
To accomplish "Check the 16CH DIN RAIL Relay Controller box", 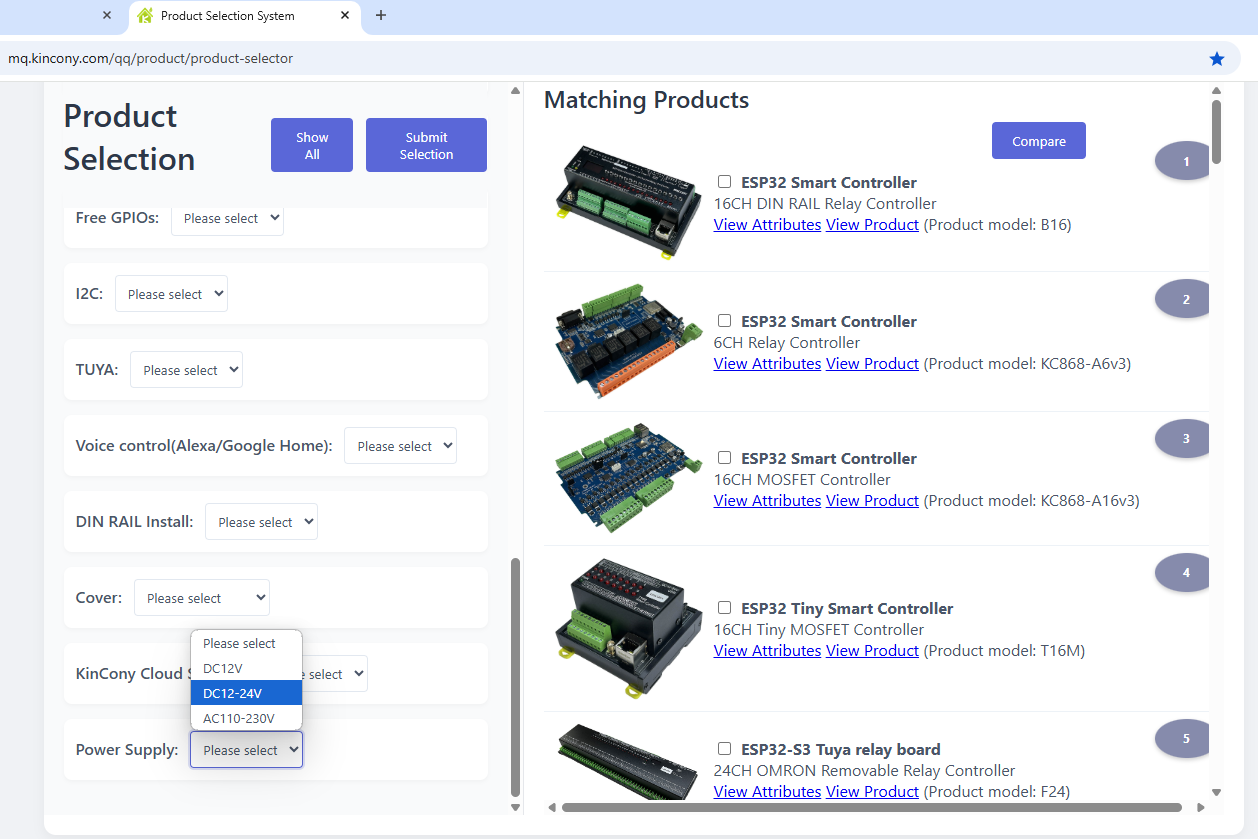I will coord(725,182).
